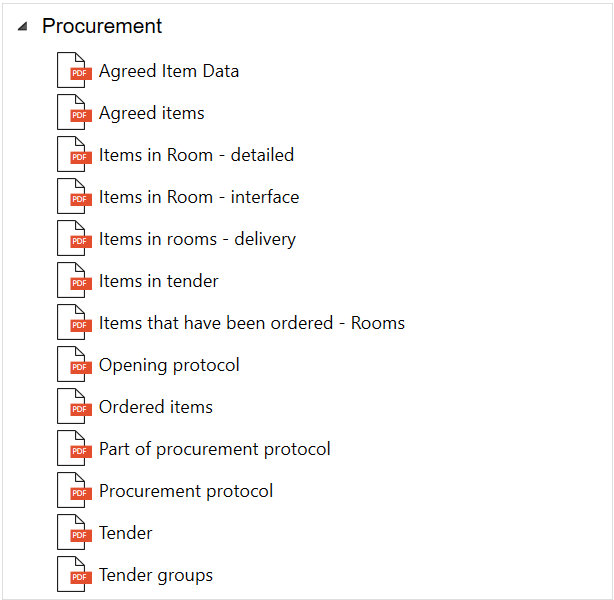Choose the Ordered items report
The image size is (614, 600).
click(x=155, y=407)
